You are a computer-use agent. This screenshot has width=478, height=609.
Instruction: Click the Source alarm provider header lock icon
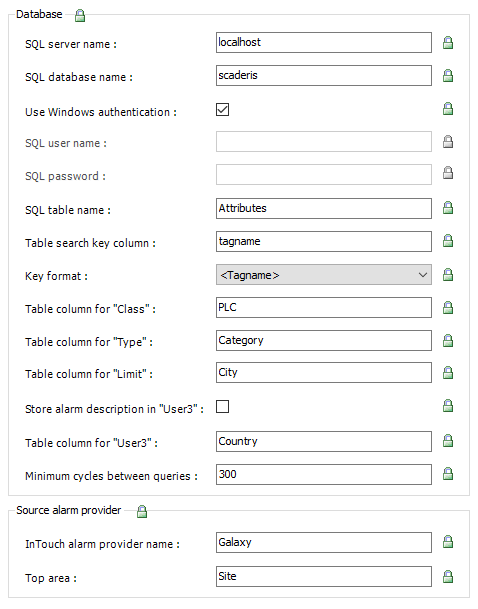pos(142,512)
